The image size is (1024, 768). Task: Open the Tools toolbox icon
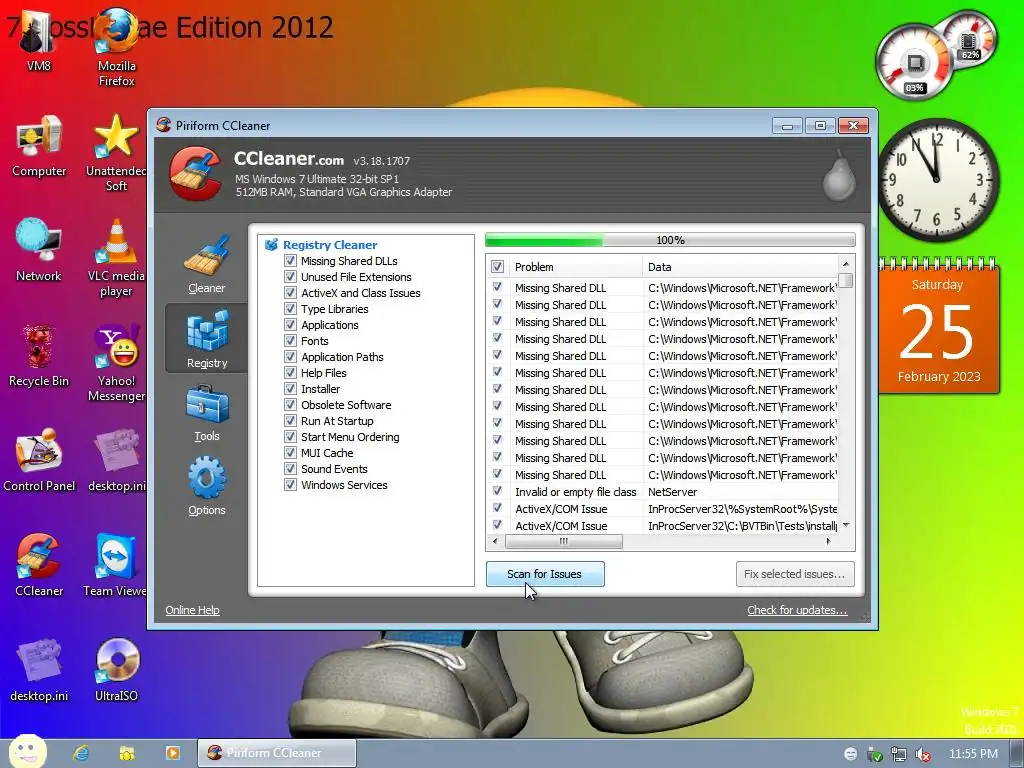(x=206, y=413)
